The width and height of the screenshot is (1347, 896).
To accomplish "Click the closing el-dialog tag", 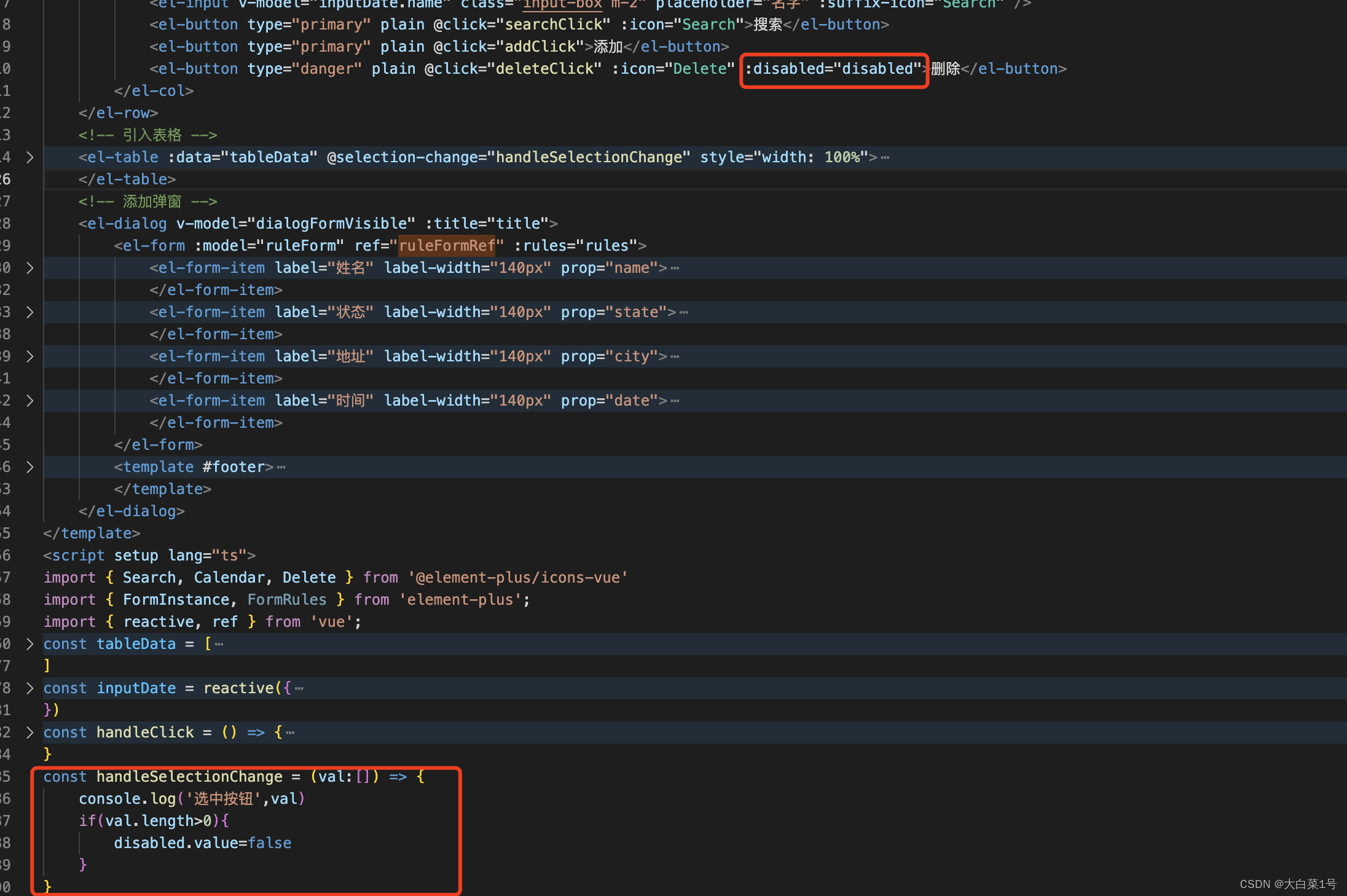I will [132, 511].
